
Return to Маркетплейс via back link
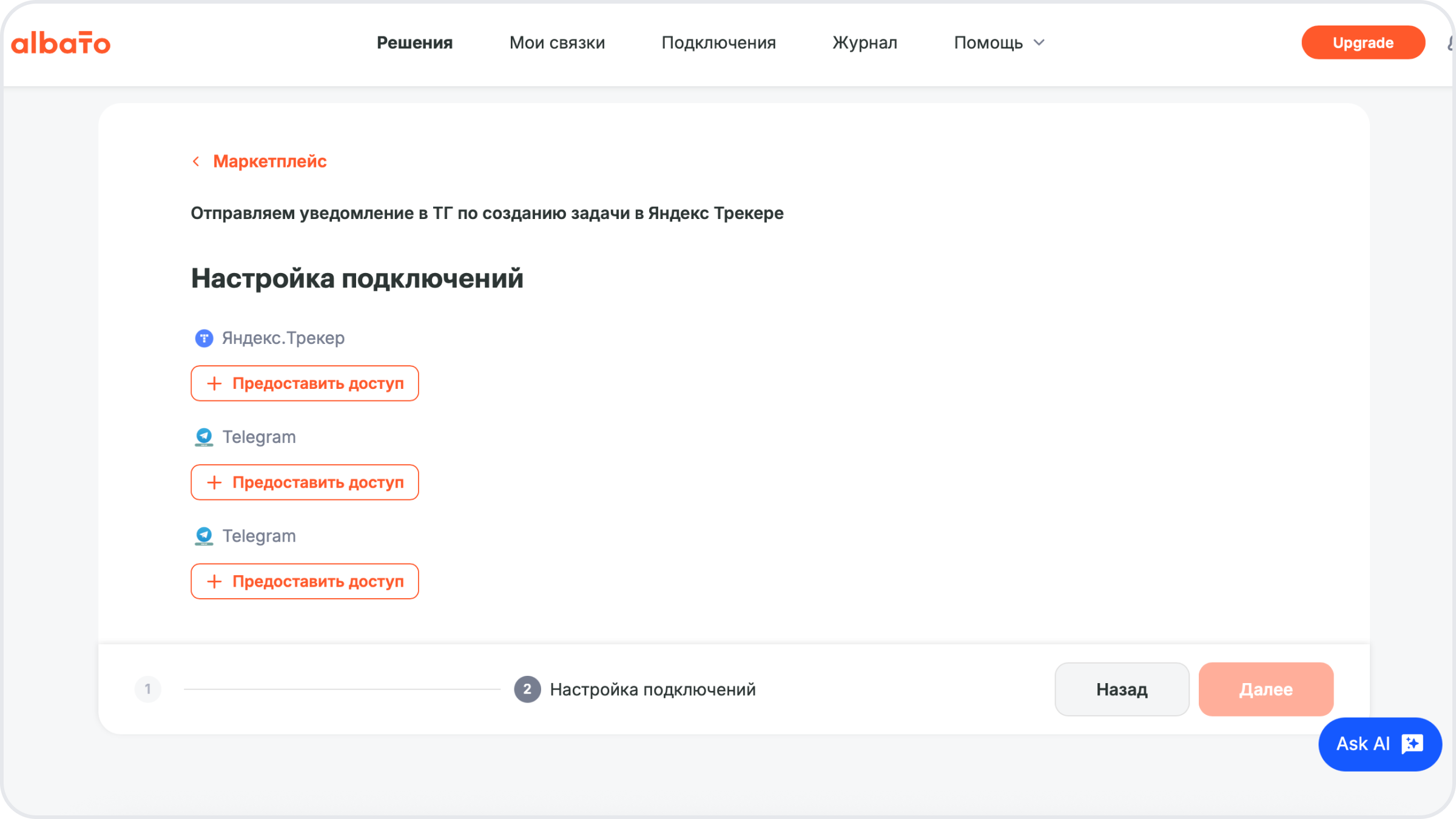[x=269, y=161]
